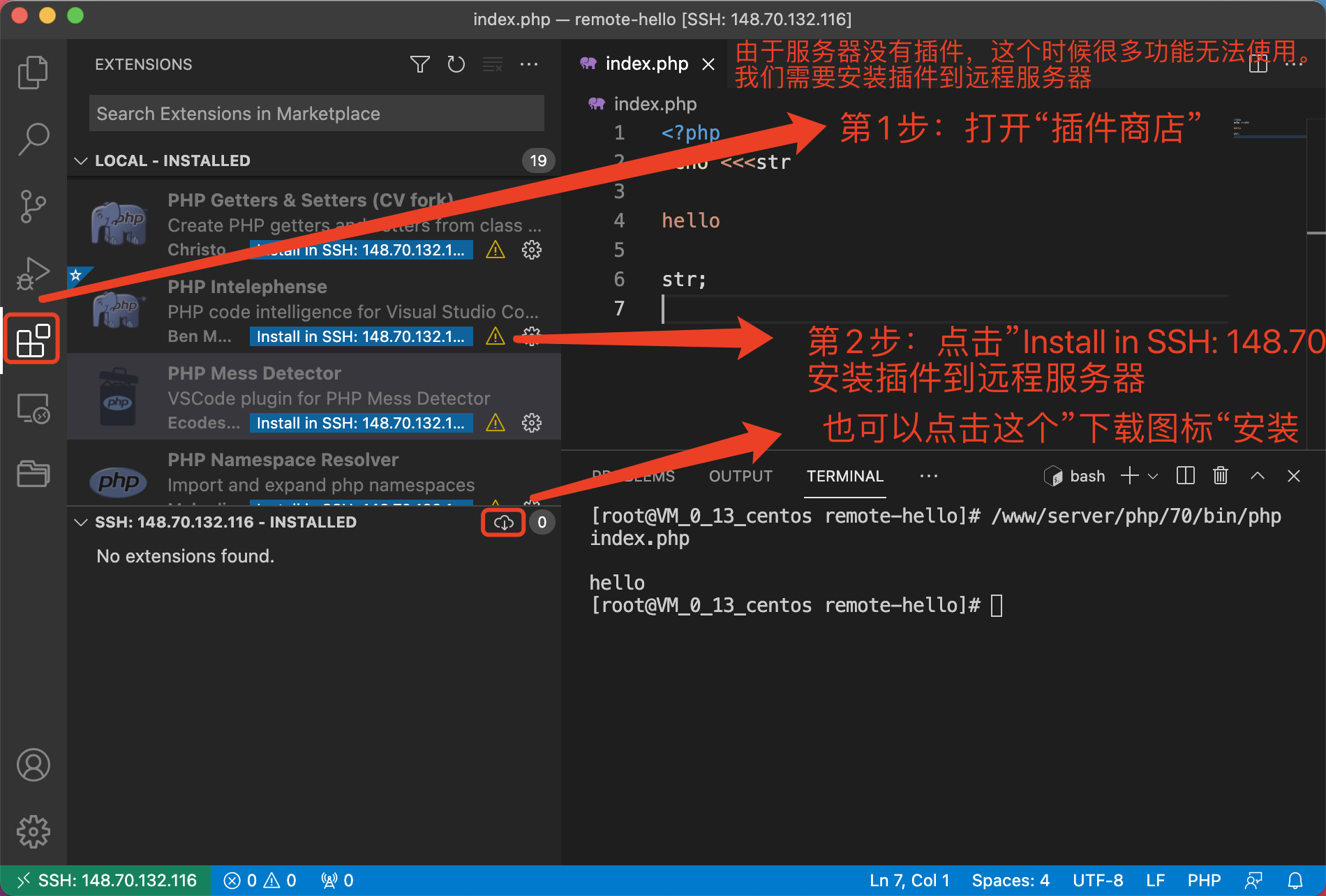1326x896 pixels.
Task: Open the Search view in activity bar
Action: pyautogui.click(x=33, y=139)
